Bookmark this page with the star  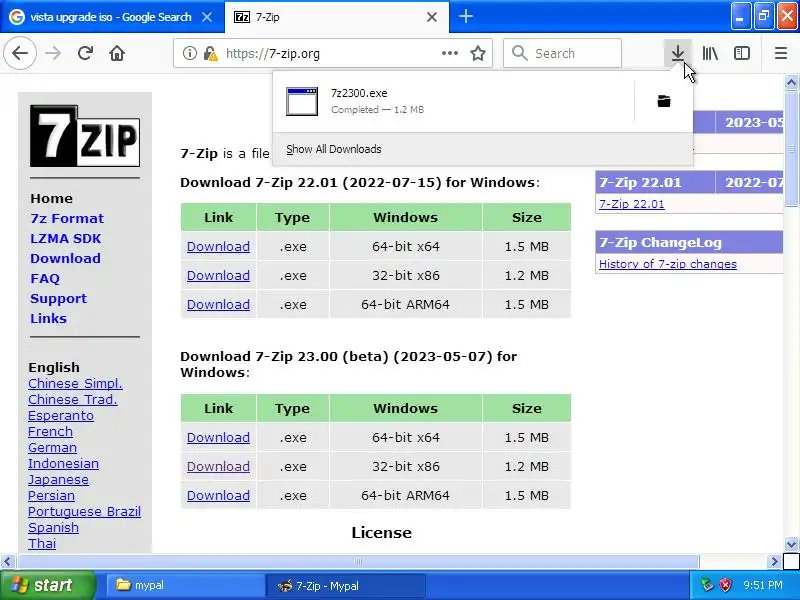click(x=478, y=53)
